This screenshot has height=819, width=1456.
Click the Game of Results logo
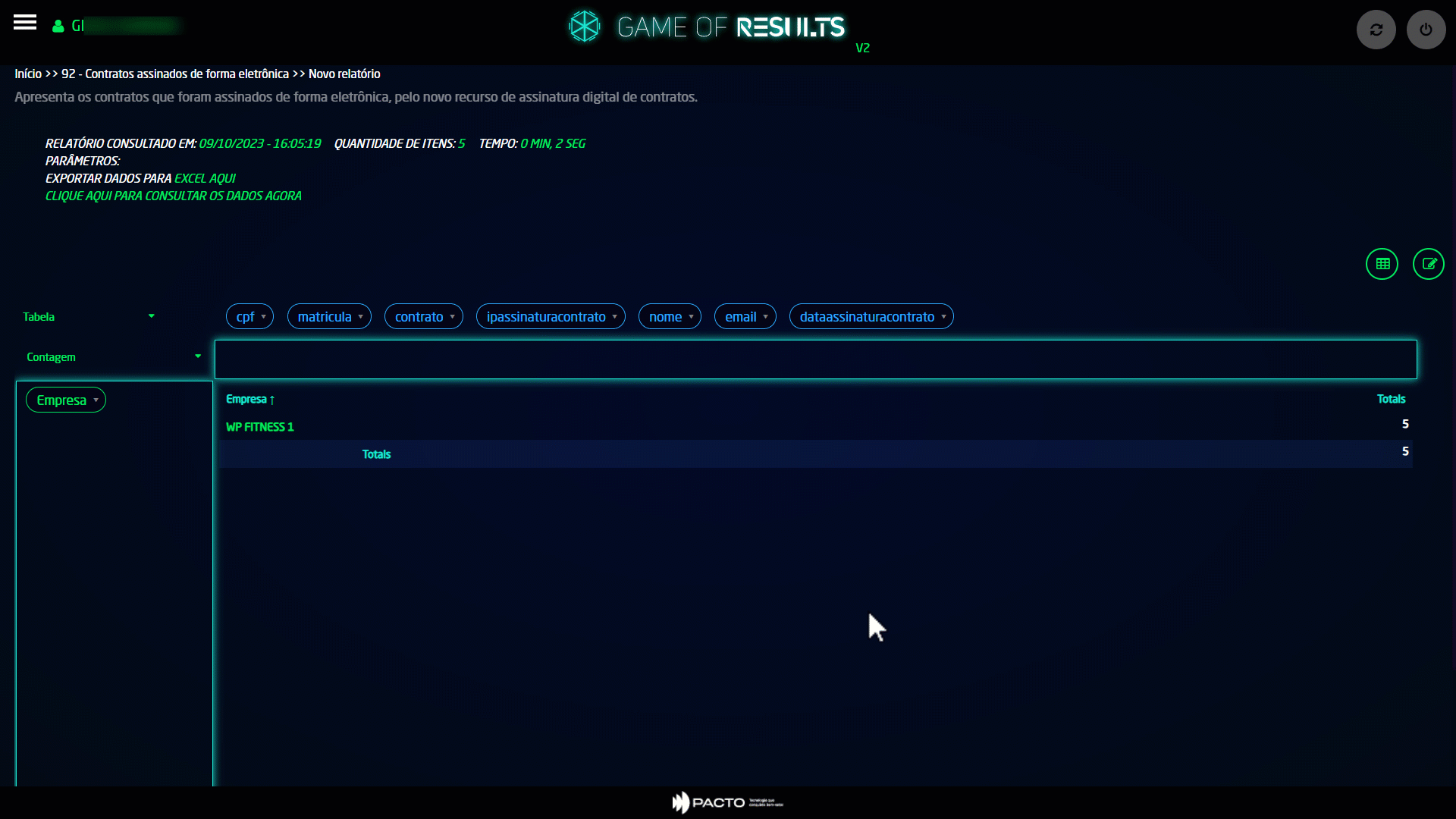tap(707, 27)
